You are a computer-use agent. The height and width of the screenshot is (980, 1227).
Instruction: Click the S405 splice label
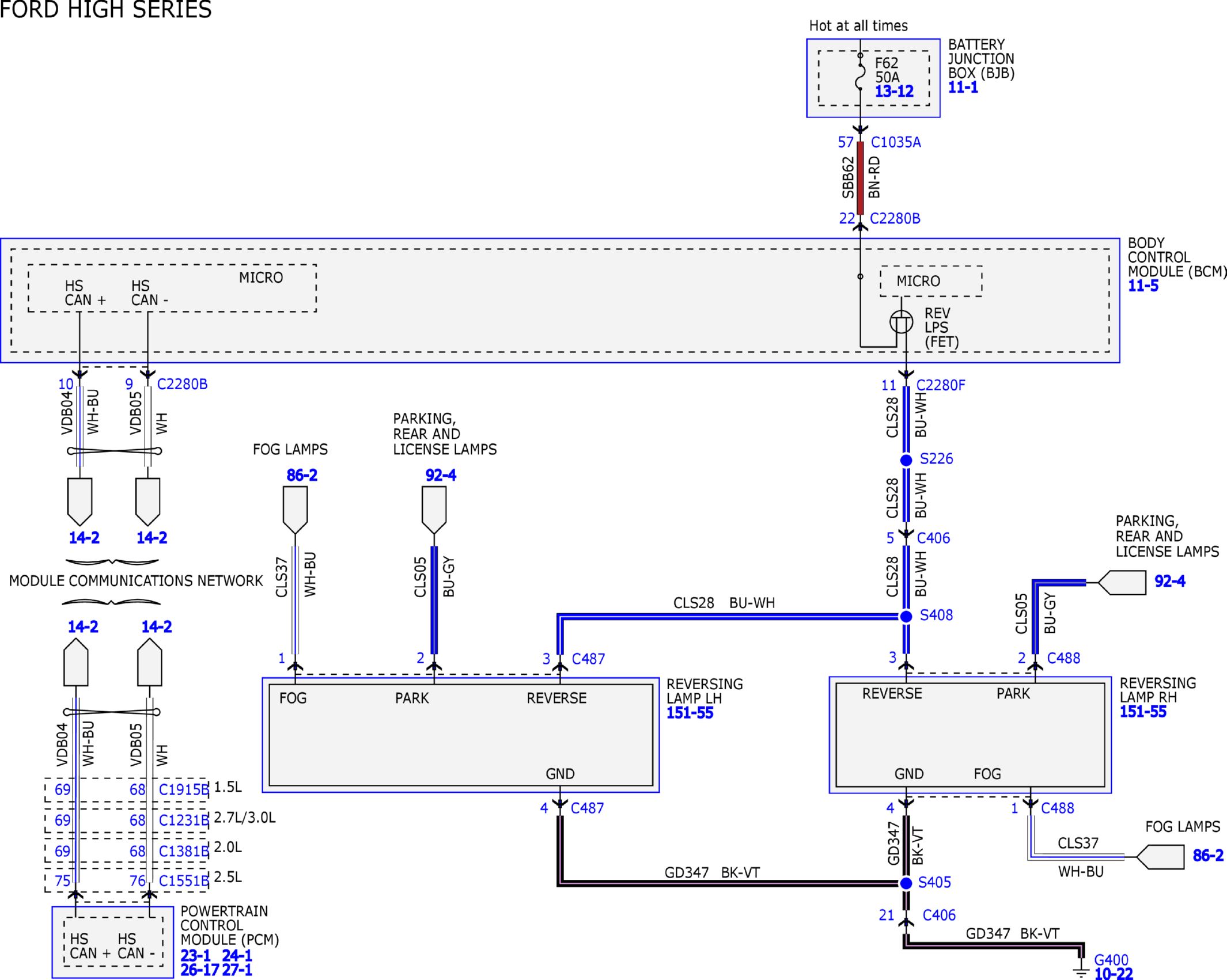934,883
